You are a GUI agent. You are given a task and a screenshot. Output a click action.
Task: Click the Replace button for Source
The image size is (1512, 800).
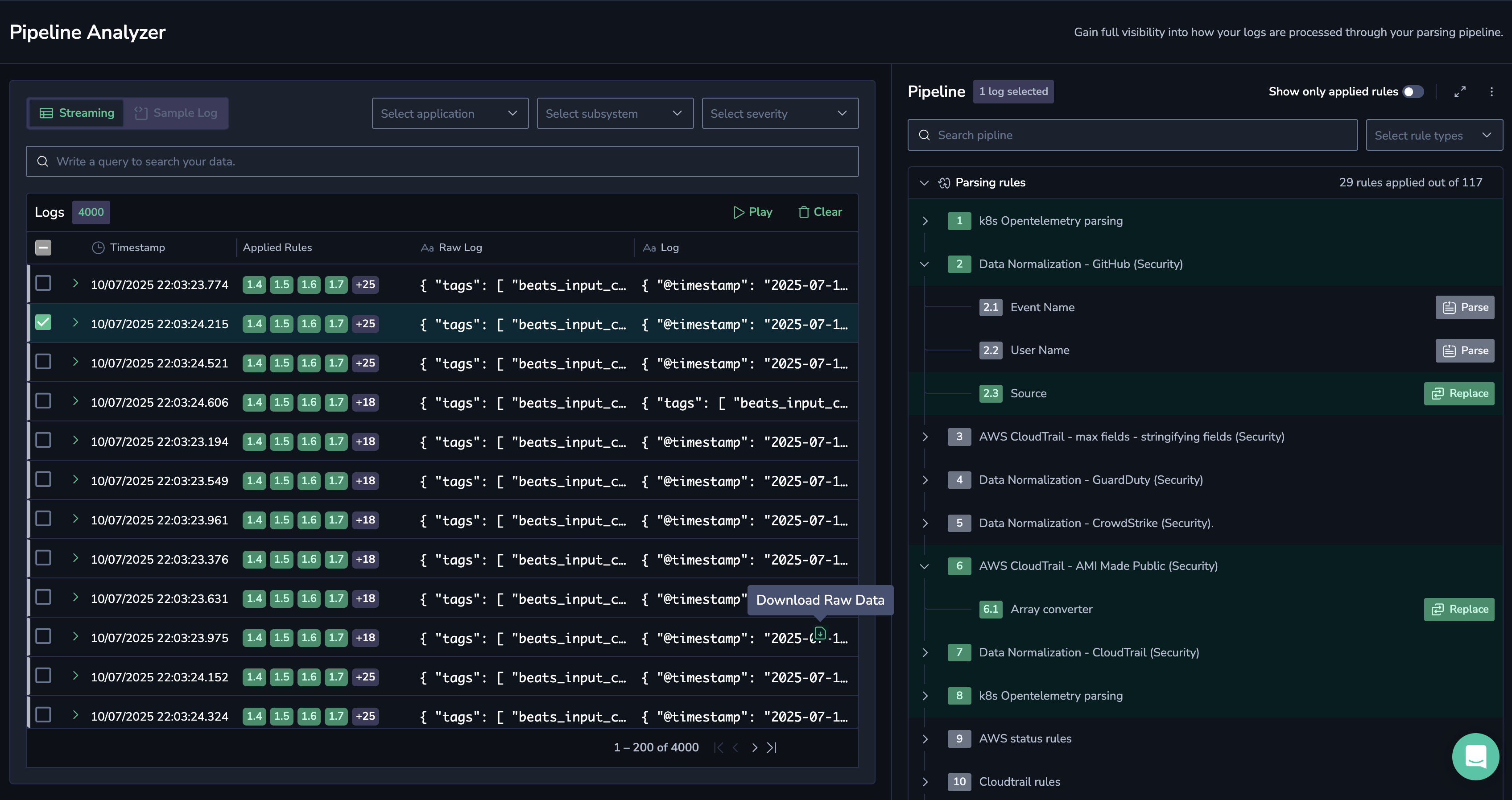(1459, 393)
